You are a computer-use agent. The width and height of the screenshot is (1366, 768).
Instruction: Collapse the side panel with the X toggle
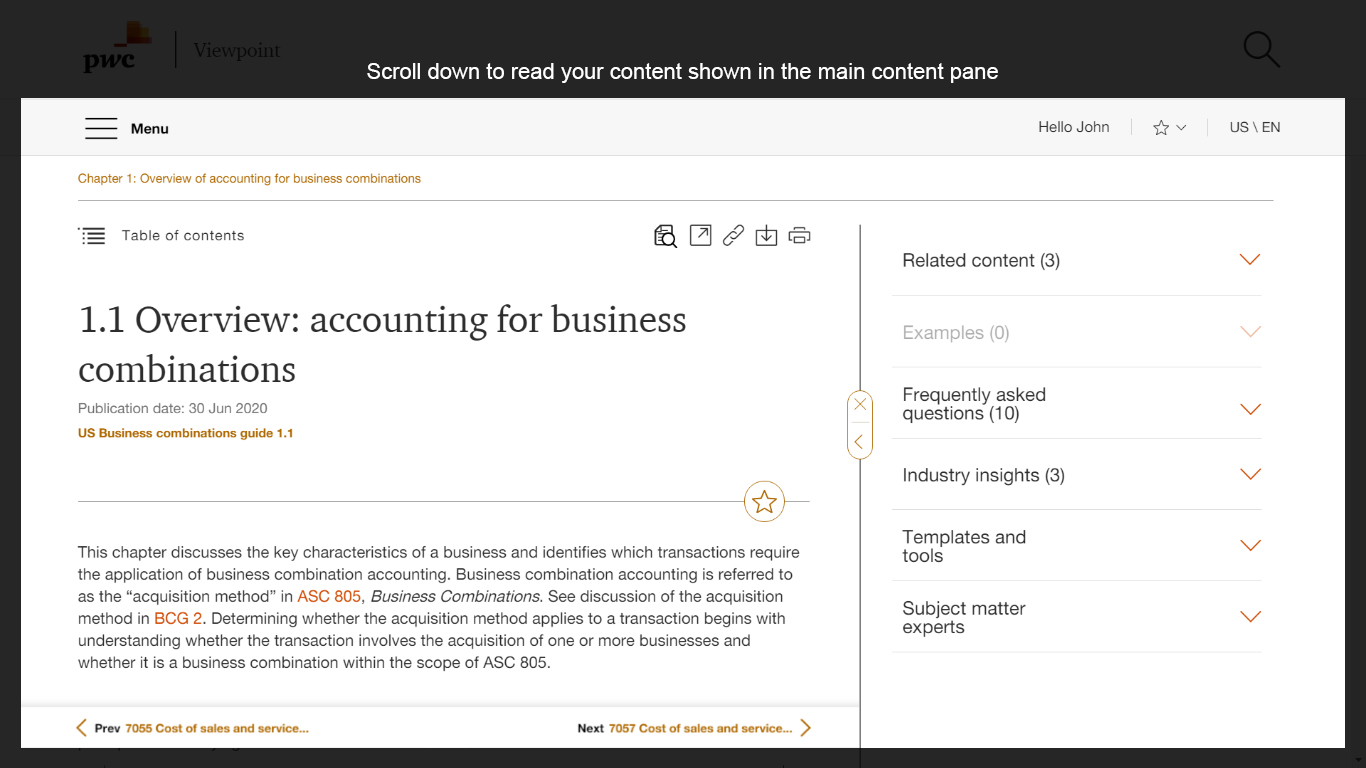click(860, 404)
